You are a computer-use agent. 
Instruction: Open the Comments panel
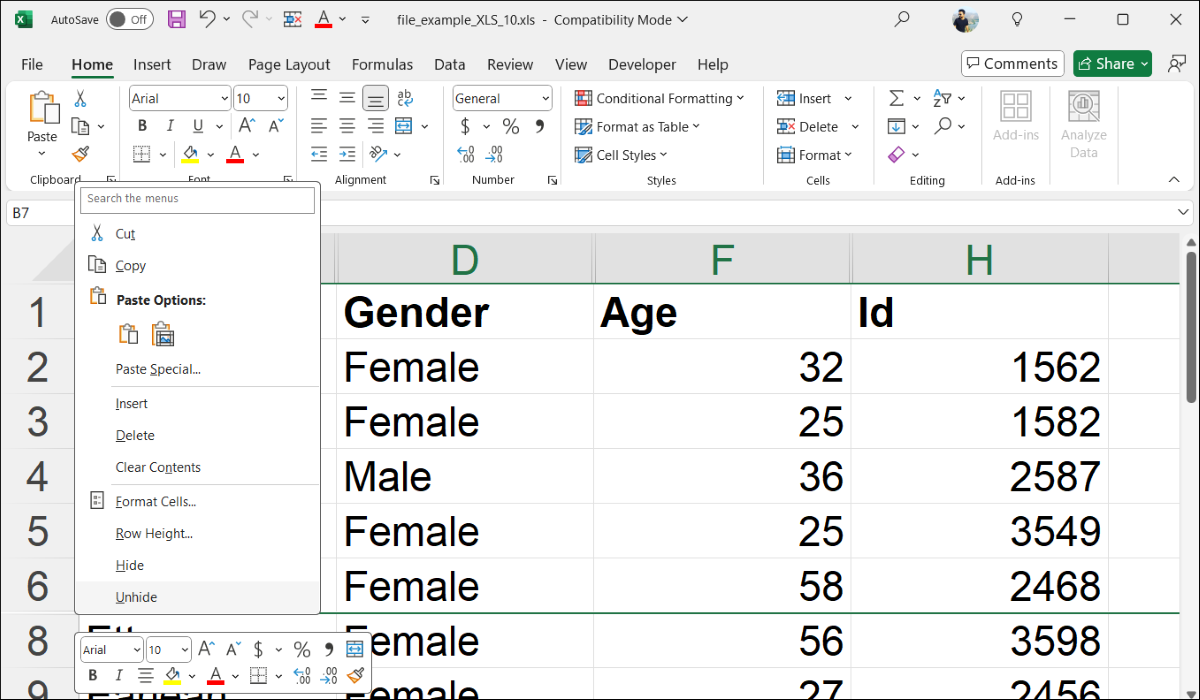pos(1012,63)
